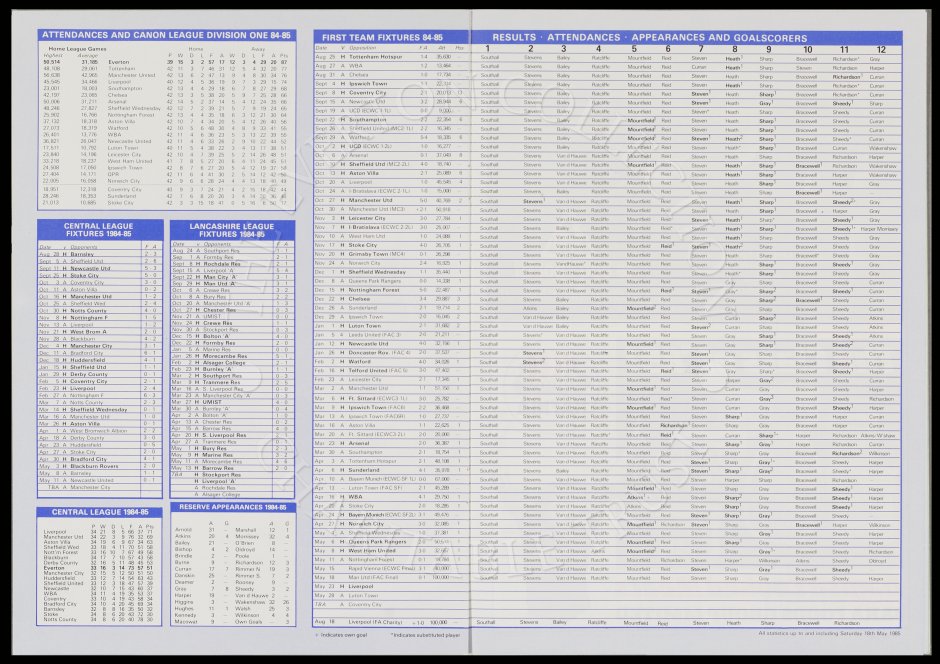Click the 'RESULTS · ATTENDANCES · APPEARANCES AND GOALSCORERS' heading
This screenshot has width=940, height=664.
649,37
